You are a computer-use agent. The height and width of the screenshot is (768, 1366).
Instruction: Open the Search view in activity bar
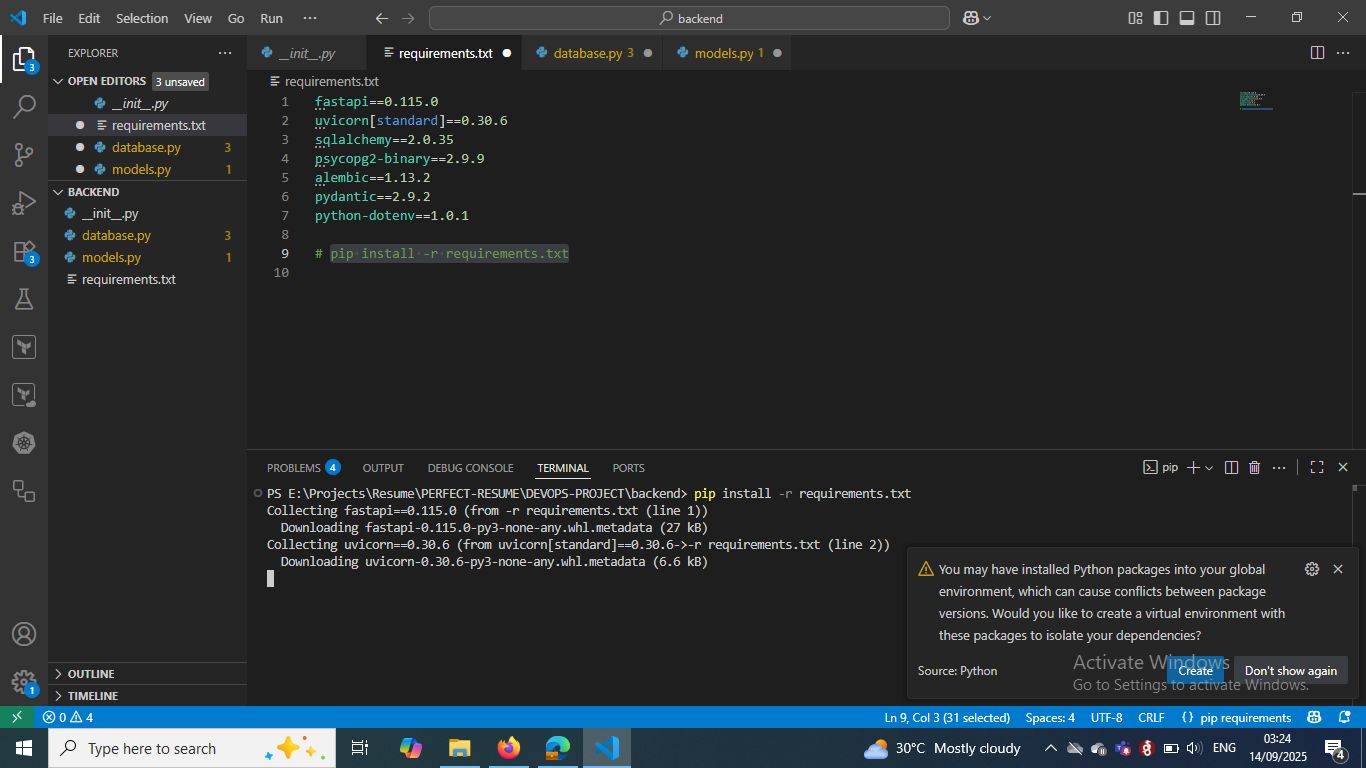click(x=24, y=106)
